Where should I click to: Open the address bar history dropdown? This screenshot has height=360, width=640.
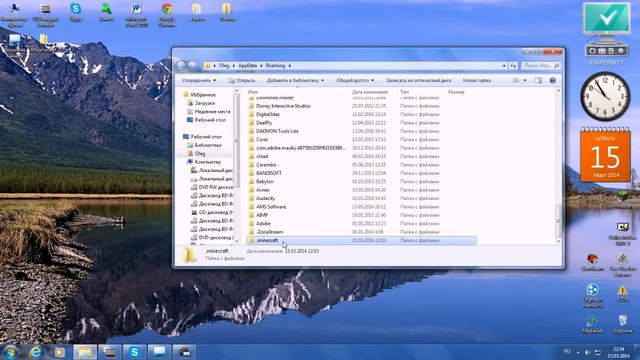tap(504, 65)
